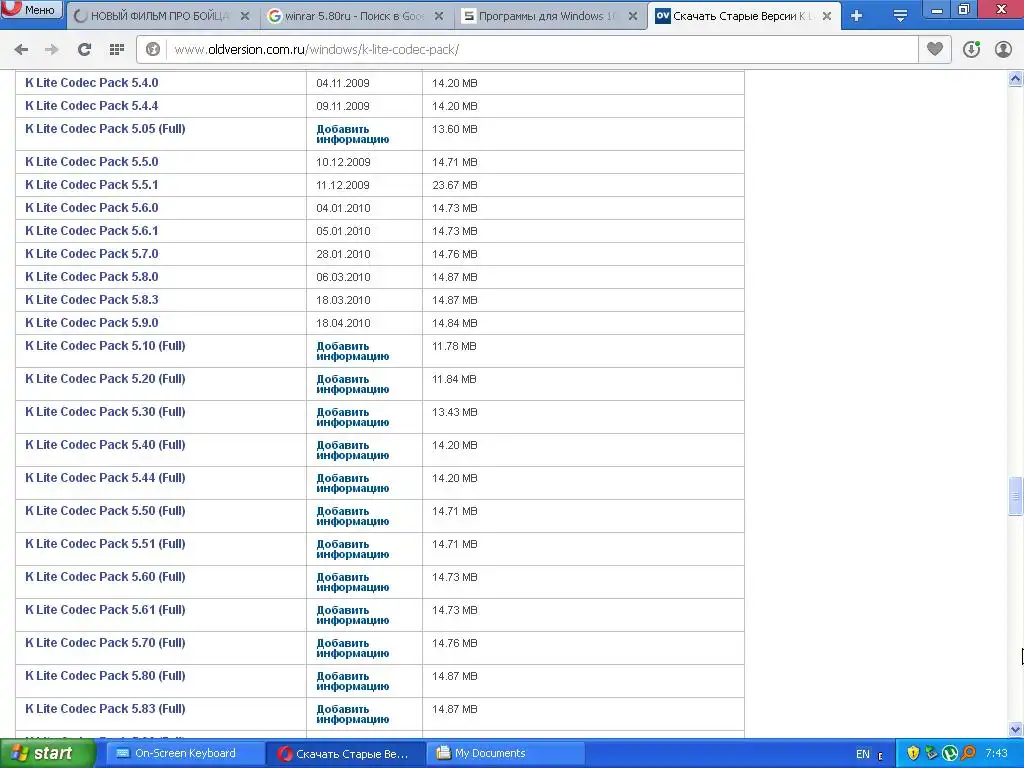Click Добавить информацию for 5.30 (Full) row
The image size is (1024, 768).
[x=353, y=417]
